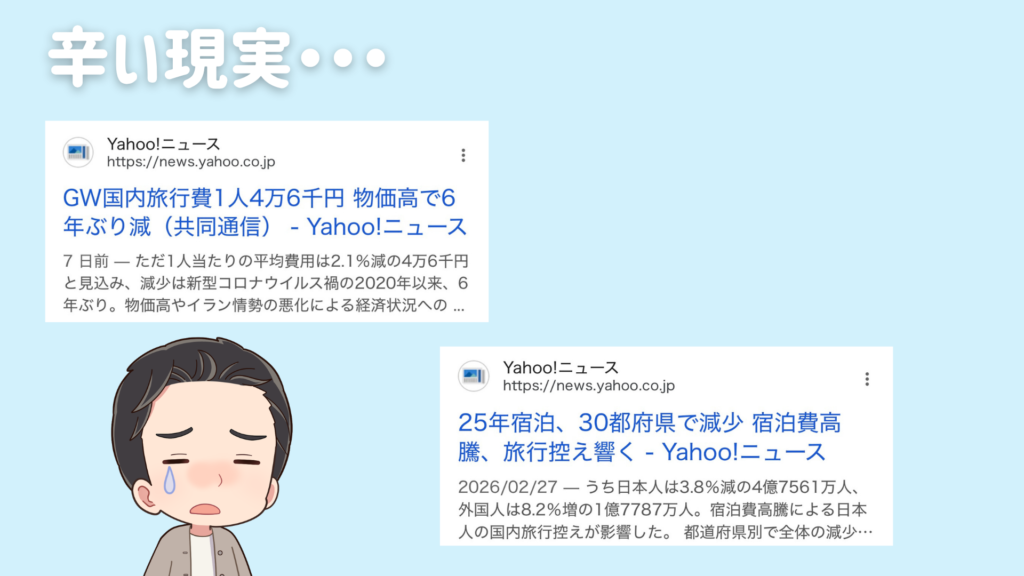The width and height of the screenshot is (1024, 576).
Task: Click the snippet text starting 7 日前
Action: 266,283
